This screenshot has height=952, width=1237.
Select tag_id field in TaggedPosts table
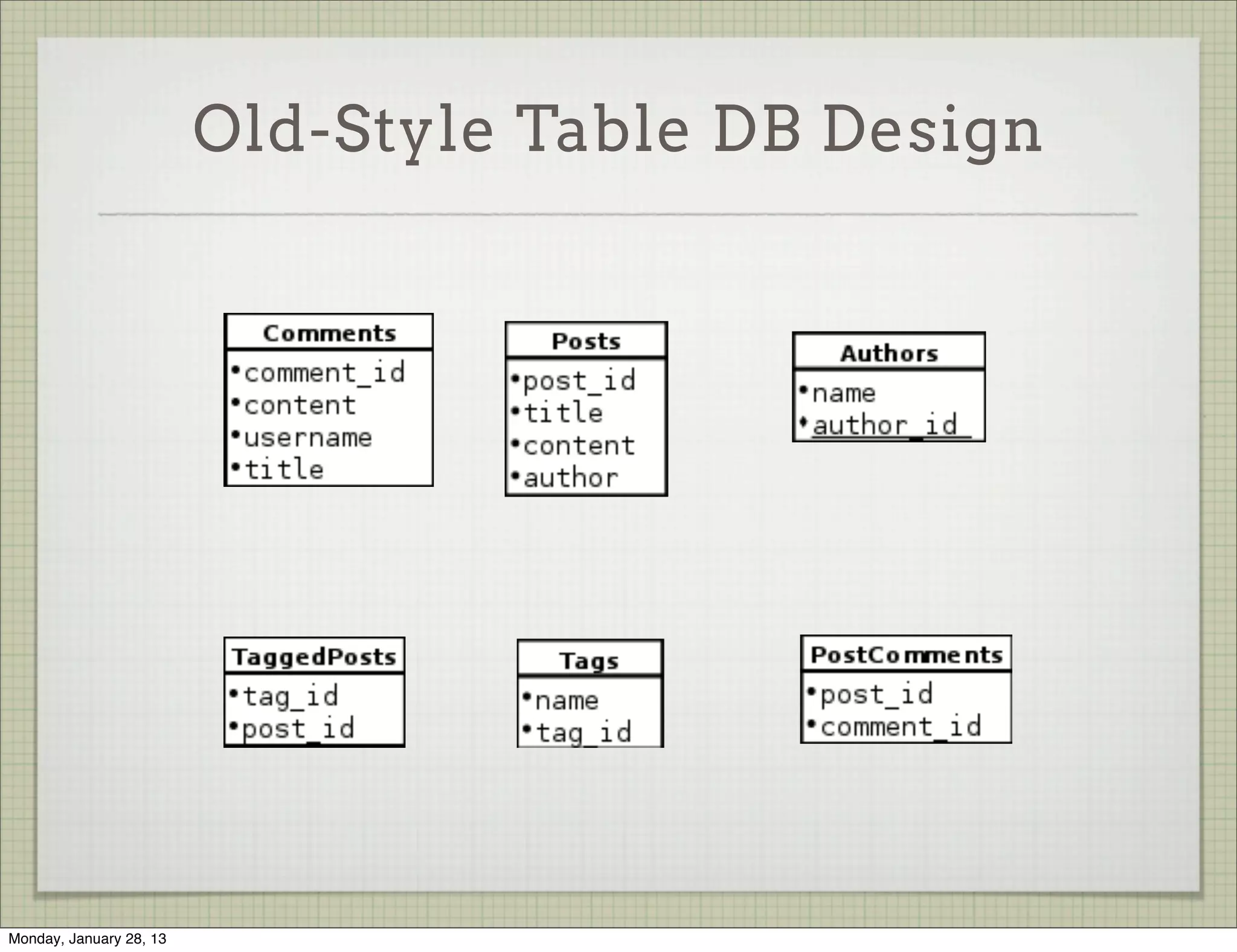pos(290,696)
